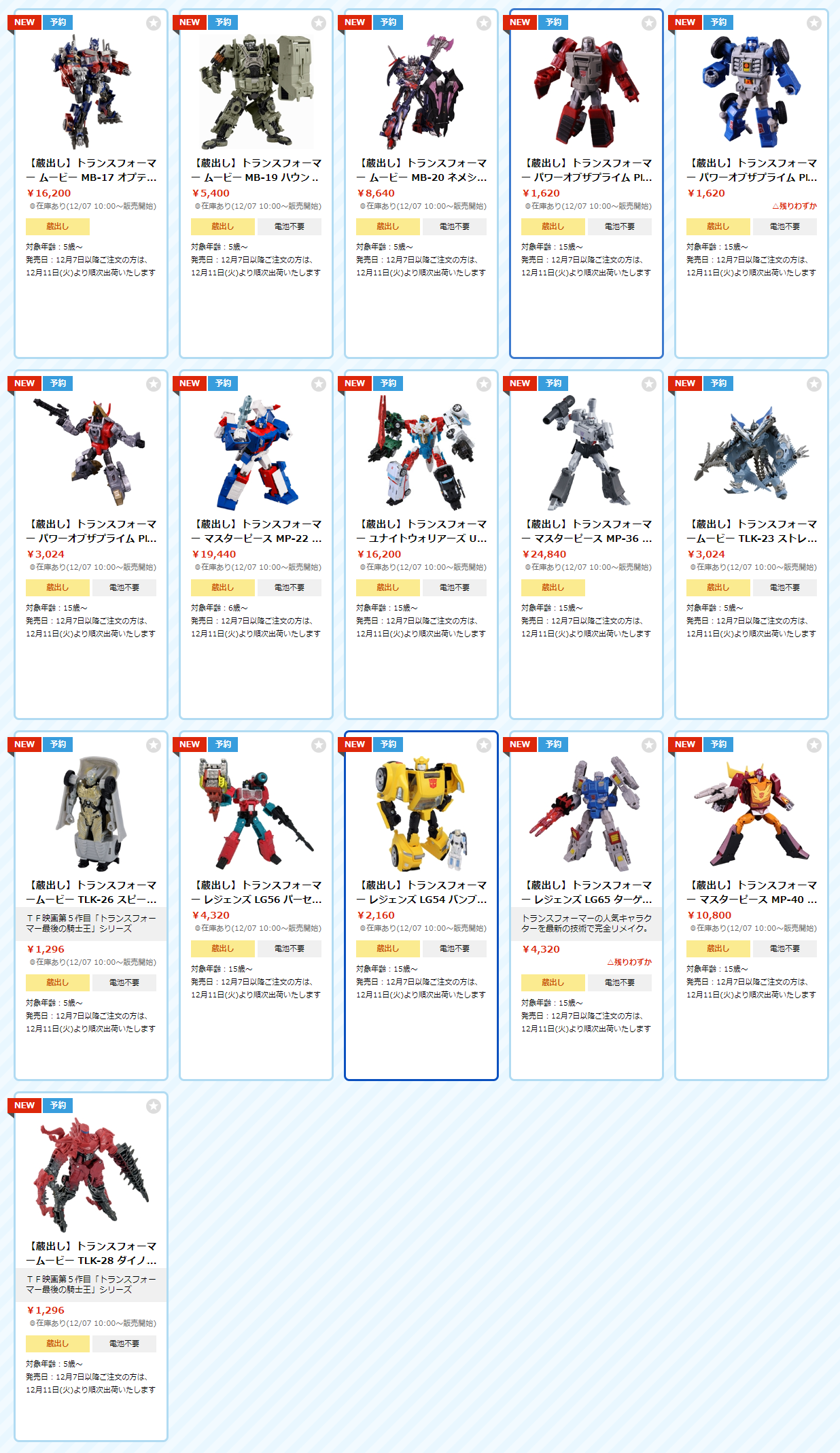Toggle favorite on TLK-23 Strafe card
840x1453 pixels.
pyautogui.click(x=814, y=384)
